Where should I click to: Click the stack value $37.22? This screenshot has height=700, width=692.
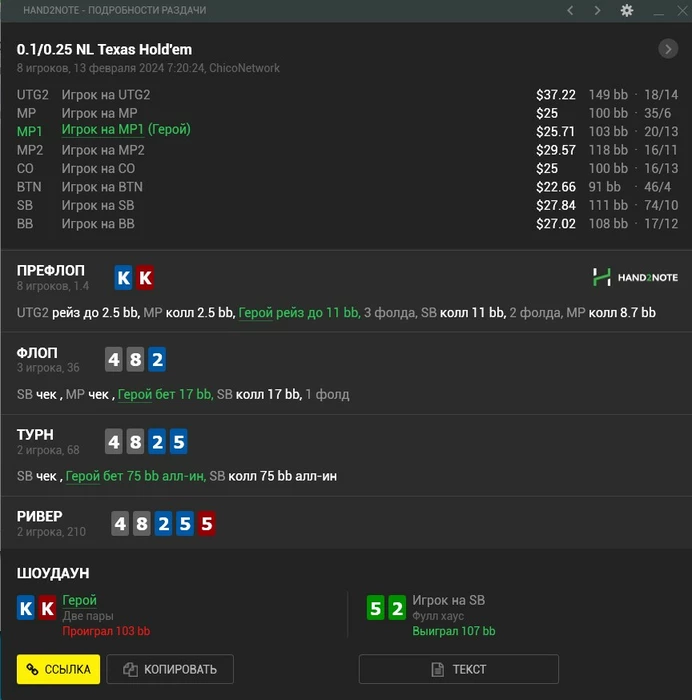[556, 95]
